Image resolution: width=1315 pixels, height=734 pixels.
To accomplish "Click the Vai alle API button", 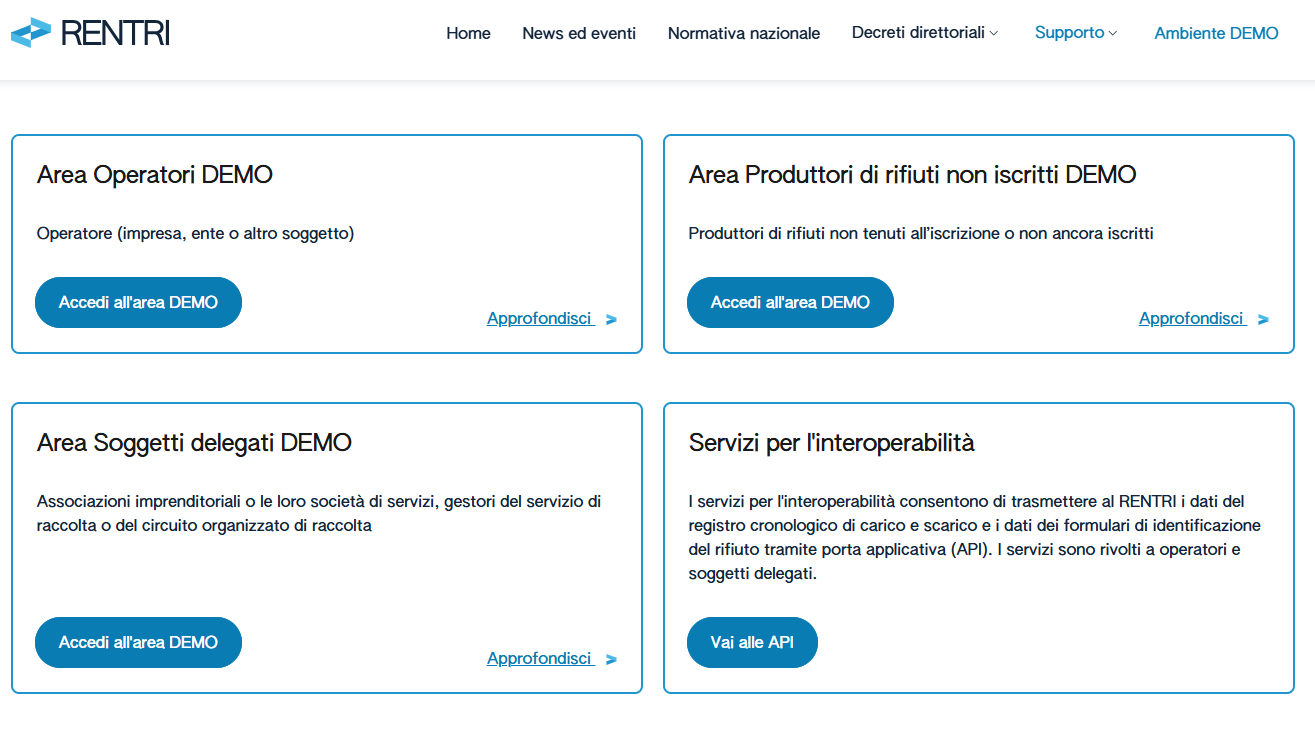I will click(x=752, y=642).
